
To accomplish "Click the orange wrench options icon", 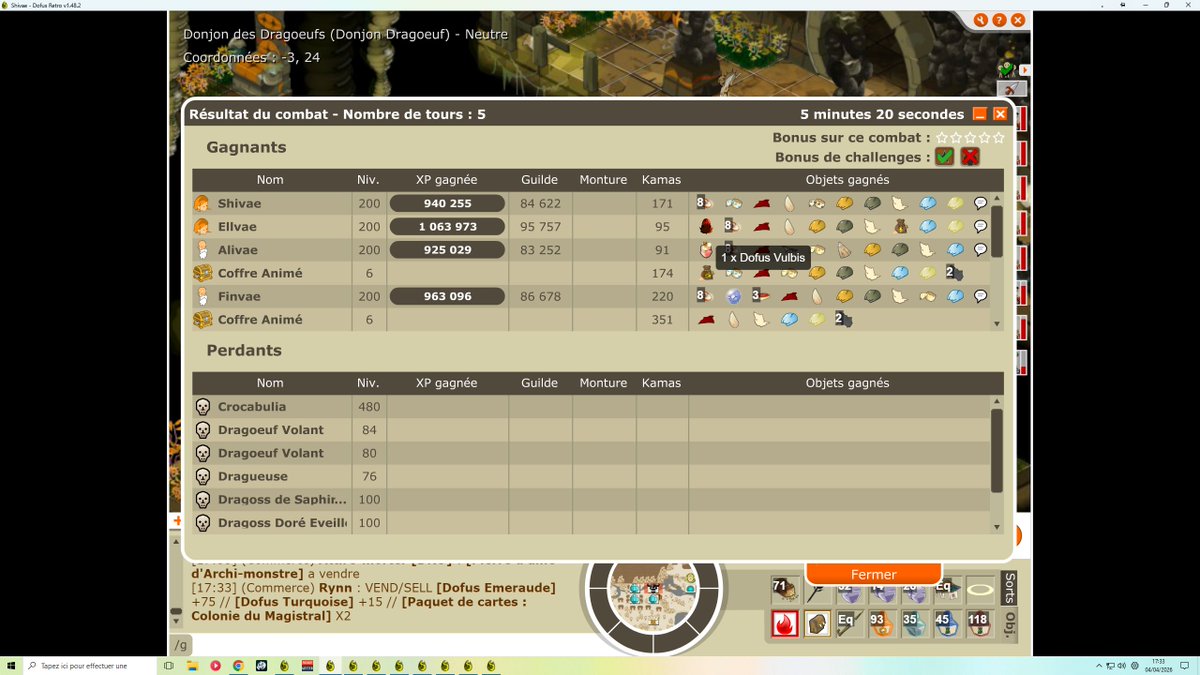I will pyautogui.click(x=980, y=20).
